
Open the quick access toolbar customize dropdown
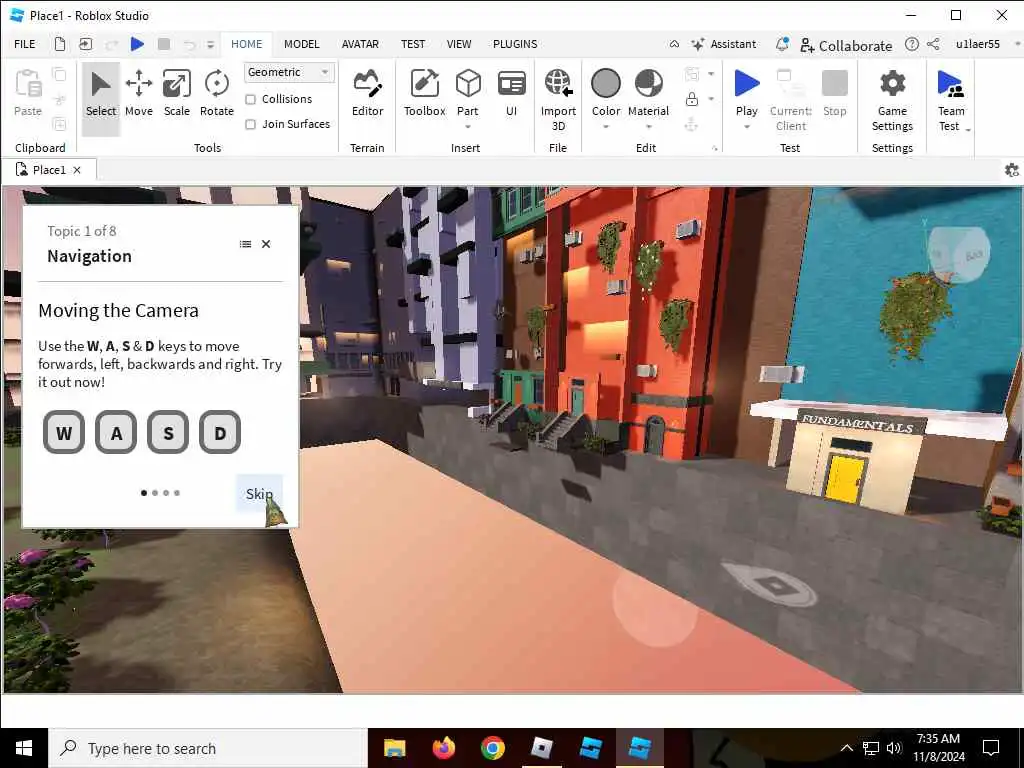pos(210,44)
